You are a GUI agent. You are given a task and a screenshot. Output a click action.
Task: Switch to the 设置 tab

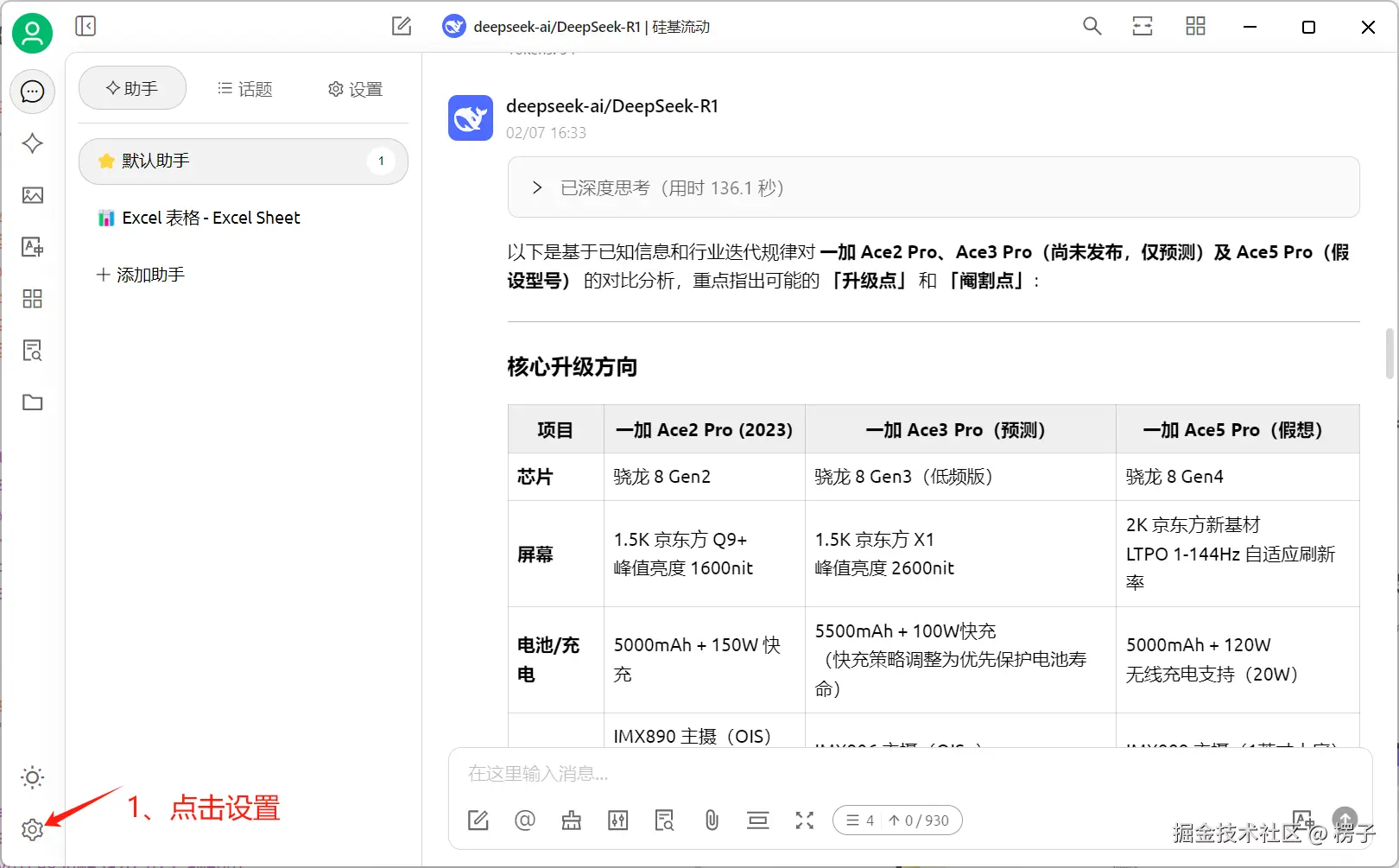point(355,89)
